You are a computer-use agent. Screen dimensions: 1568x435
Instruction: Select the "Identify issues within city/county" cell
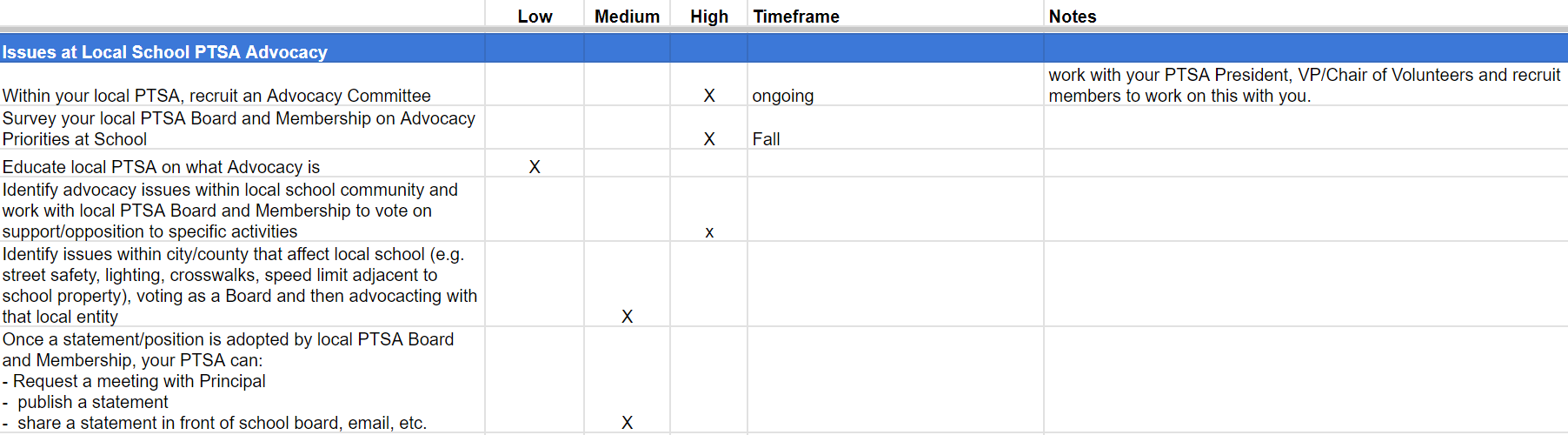tap(239, 285)
